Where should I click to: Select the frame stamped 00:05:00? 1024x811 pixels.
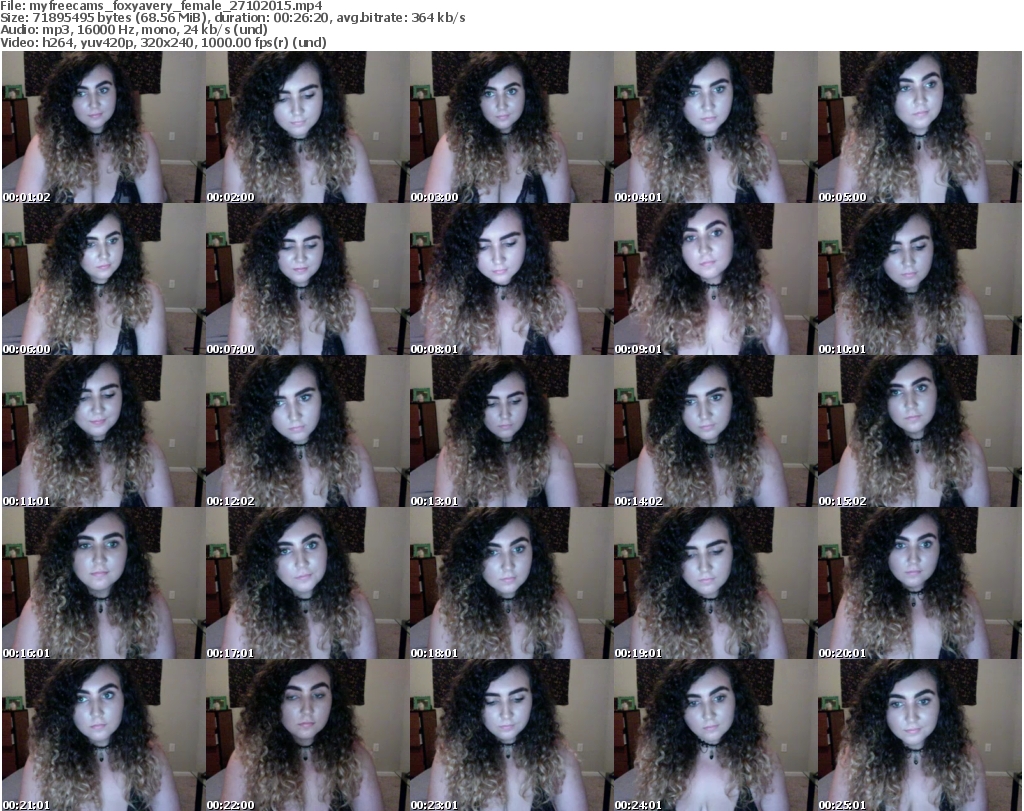pyautogui.click(x=920, y=127)
